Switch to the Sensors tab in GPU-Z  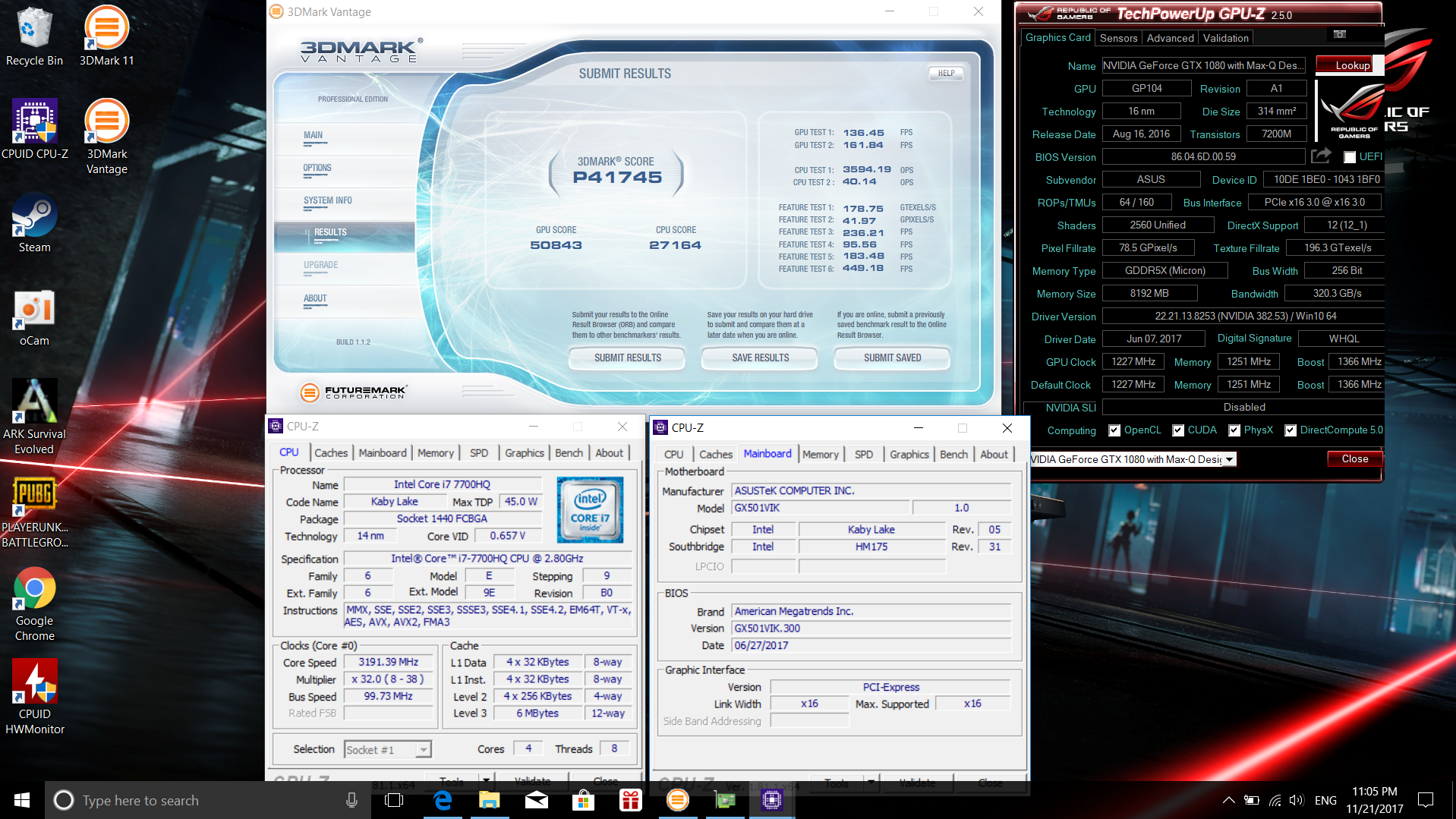pos(1118,38)
